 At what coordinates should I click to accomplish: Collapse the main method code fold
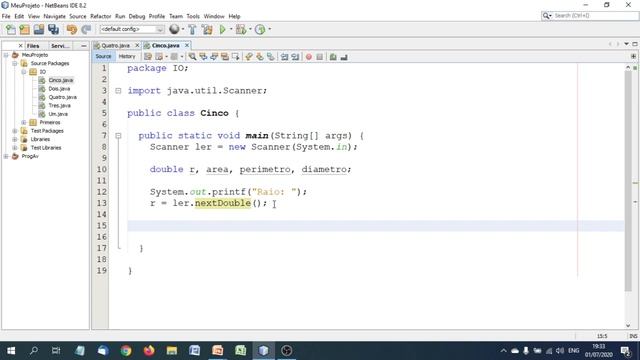[118, 136]
